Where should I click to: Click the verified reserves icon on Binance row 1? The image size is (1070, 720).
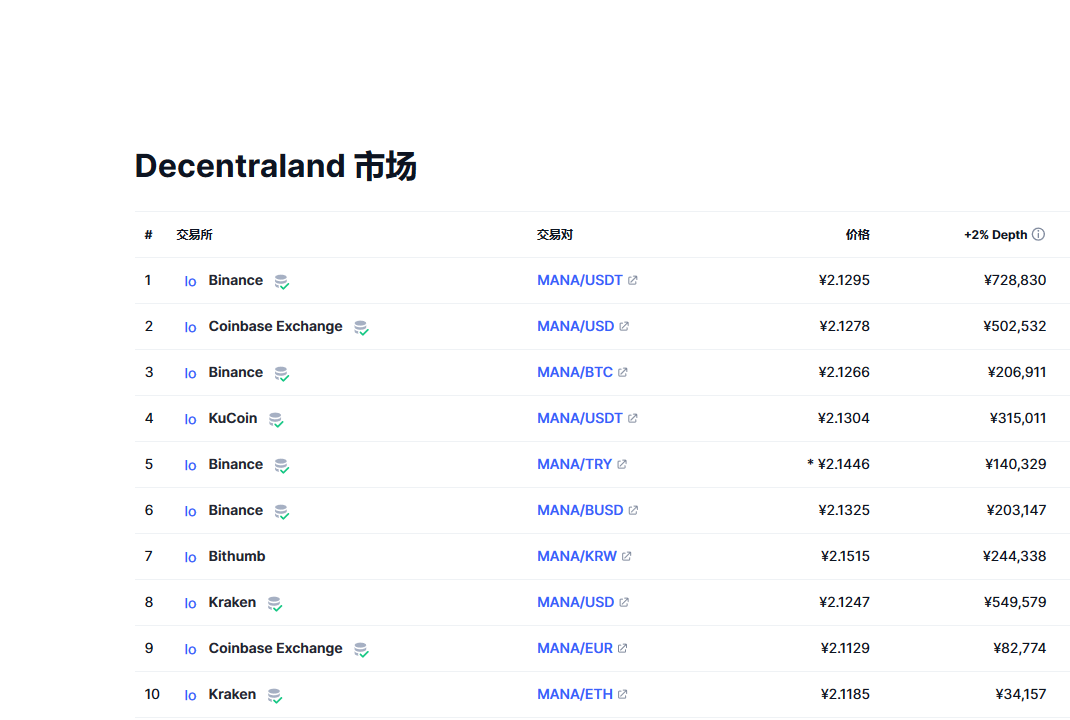point(282,282)
